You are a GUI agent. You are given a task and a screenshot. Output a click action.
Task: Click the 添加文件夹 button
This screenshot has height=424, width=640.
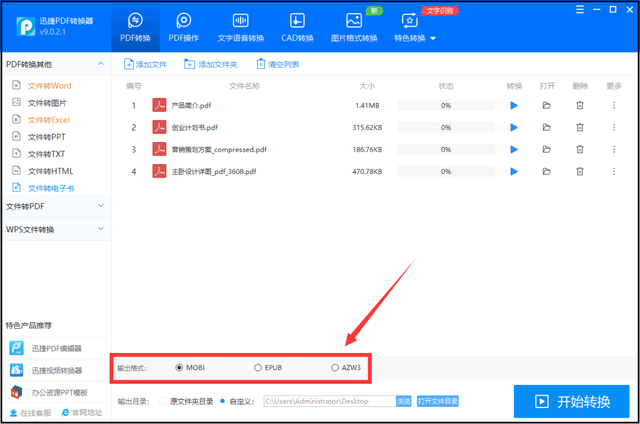pyautogui.click(x=211, y=64)
